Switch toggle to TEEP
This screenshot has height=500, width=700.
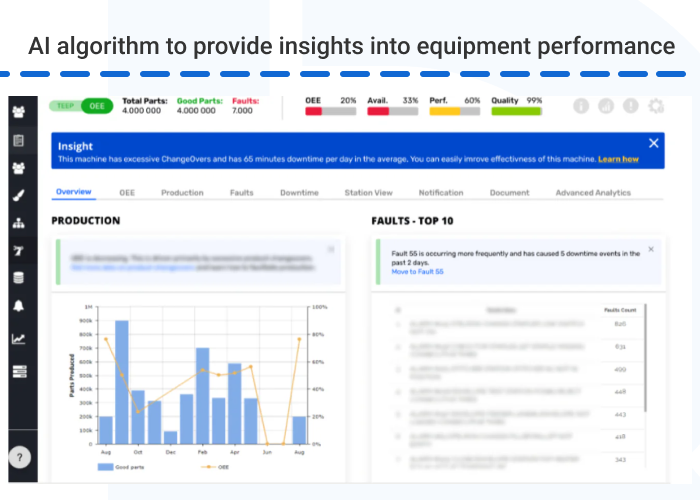(x=65, y=106)
